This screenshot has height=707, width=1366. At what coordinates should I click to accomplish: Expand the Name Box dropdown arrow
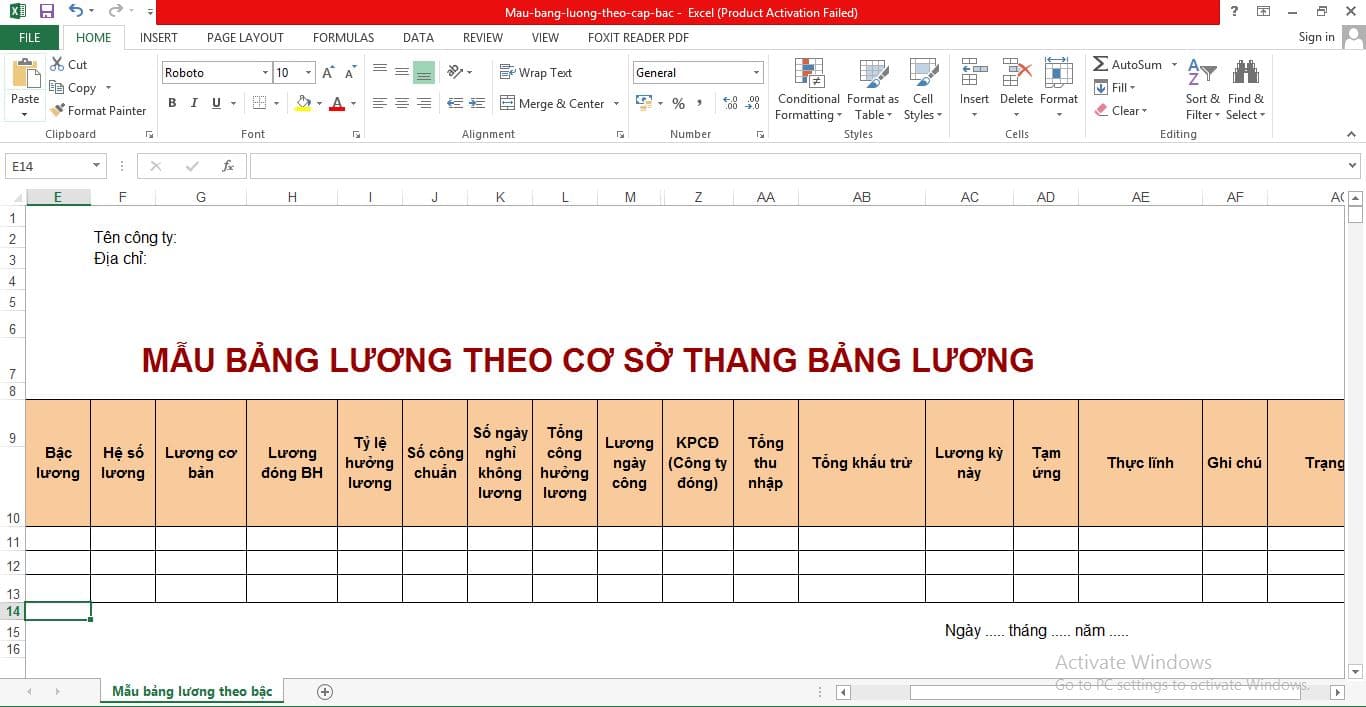point(96,166)
